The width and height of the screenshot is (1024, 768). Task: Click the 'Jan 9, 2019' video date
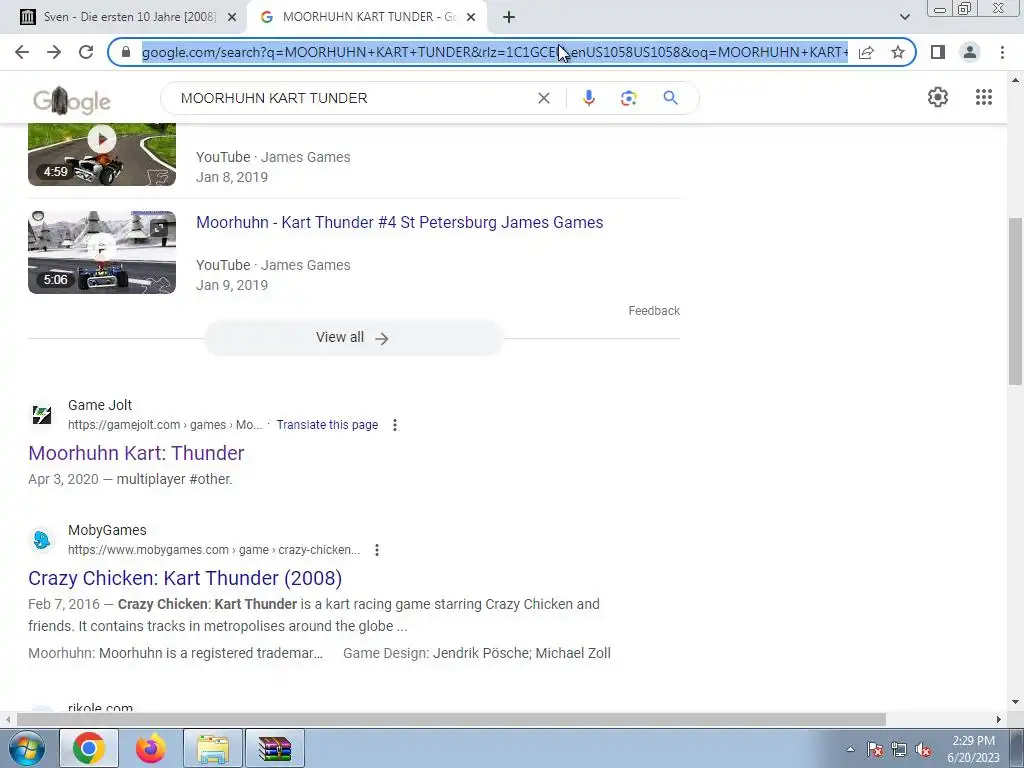232,285
